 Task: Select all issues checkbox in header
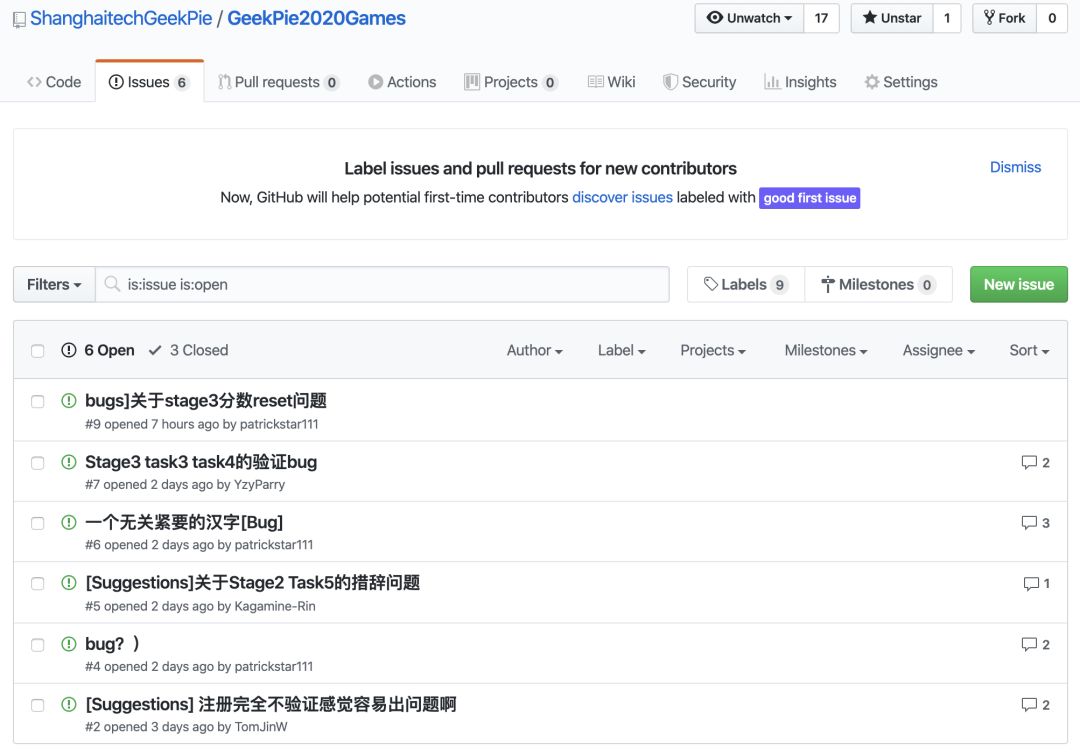click(38, 351)
